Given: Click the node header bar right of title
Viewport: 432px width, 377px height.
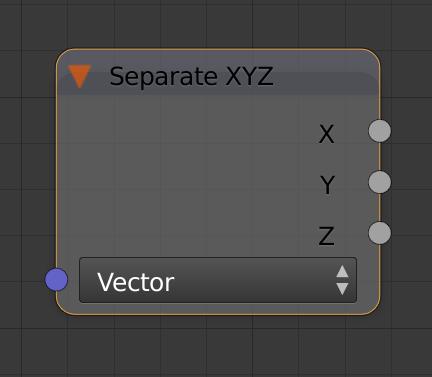Looking at the screenshot, I should tap(325, 76).
